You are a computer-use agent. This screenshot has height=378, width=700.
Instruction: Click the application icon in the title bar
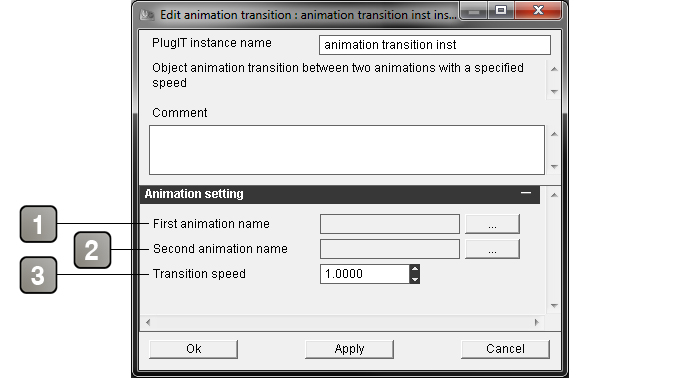pos(147,15)
